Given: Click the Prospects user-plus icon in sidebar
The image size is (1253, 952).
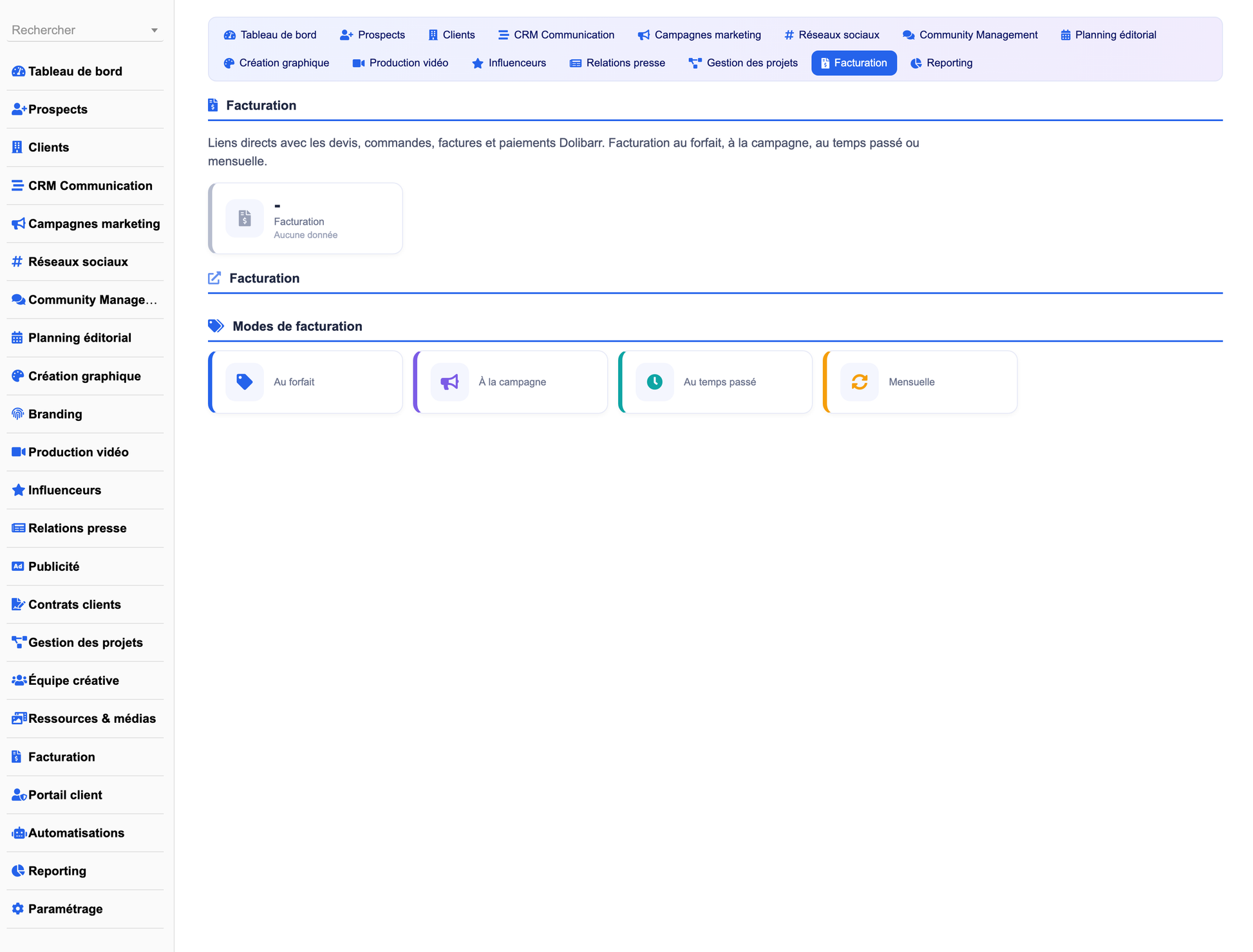Looking at the screenshot, I should tap(19, 109).
